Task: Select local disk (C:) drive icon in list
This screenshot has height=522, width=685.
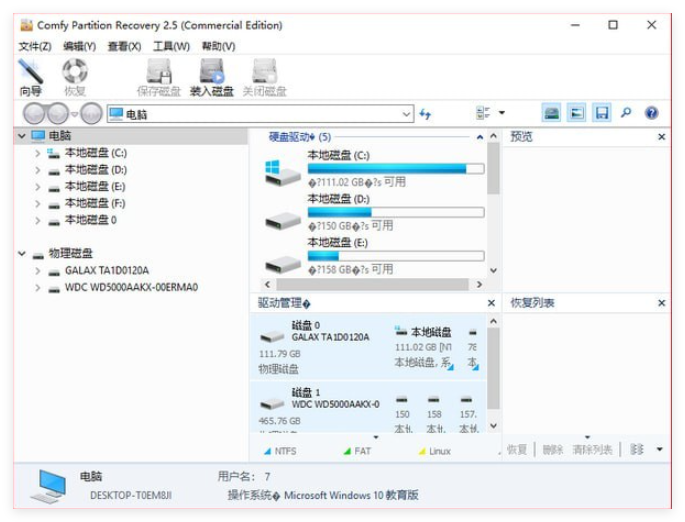Action: pyautogui.click(x=283, y=172)
